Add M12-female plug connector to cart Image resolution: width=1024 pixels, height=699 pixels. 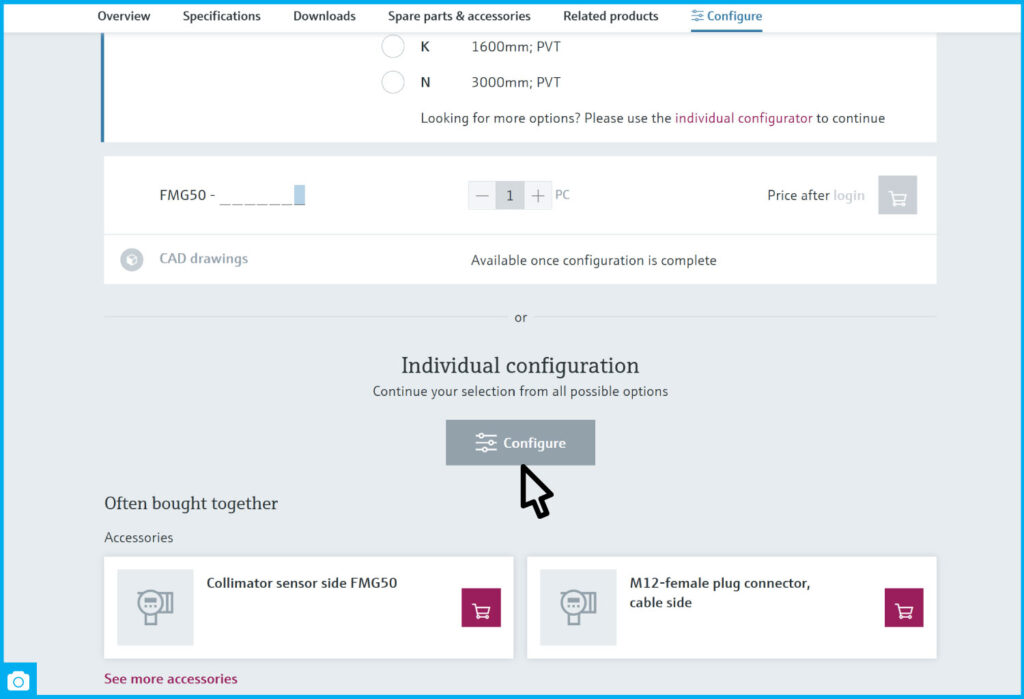pyautogui.click(x=903, y=608)
